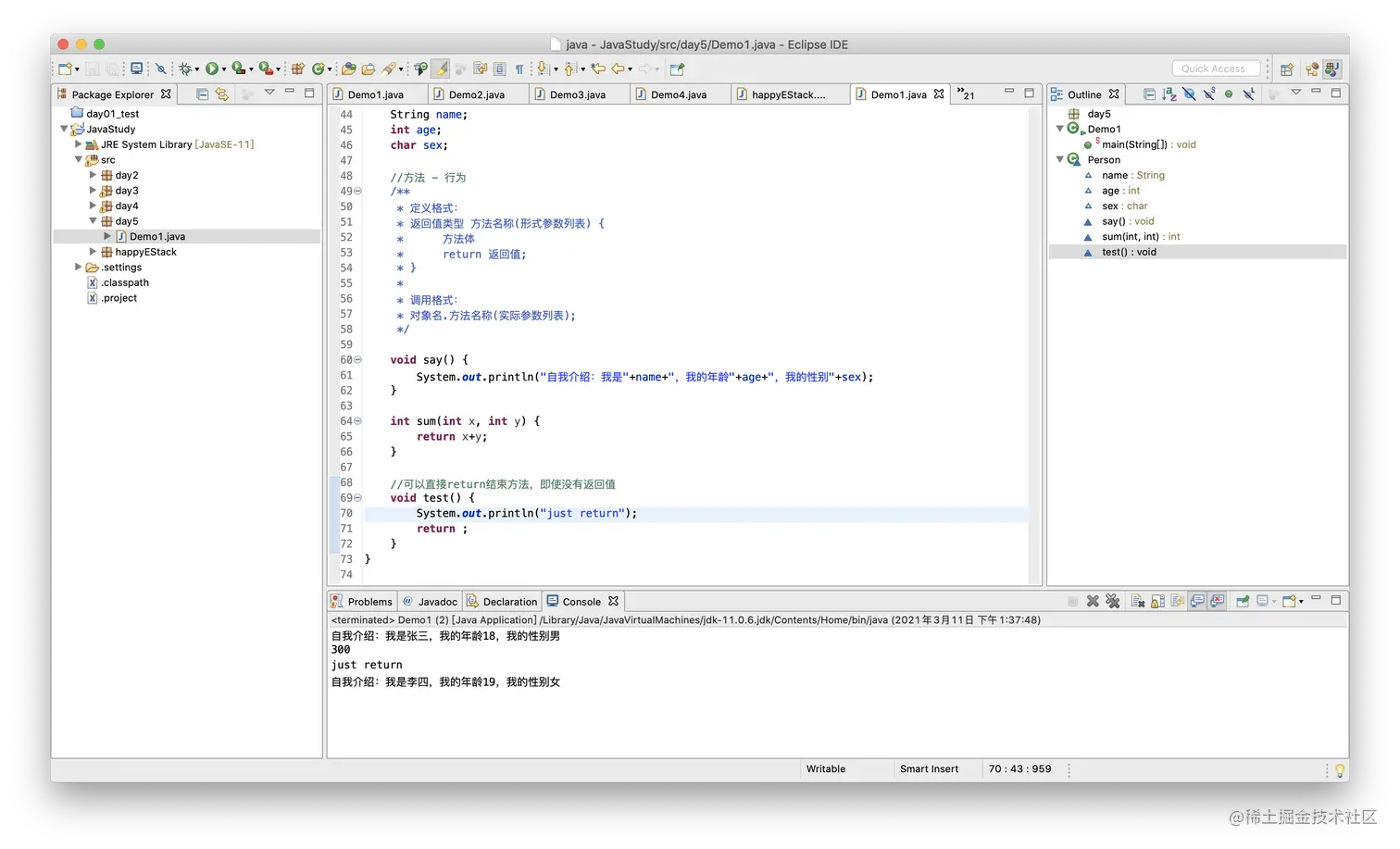The width and height of the screenshot is (1400, 849).
Task: Click the Open Task folder icon
Action: [x=369, y=69]
